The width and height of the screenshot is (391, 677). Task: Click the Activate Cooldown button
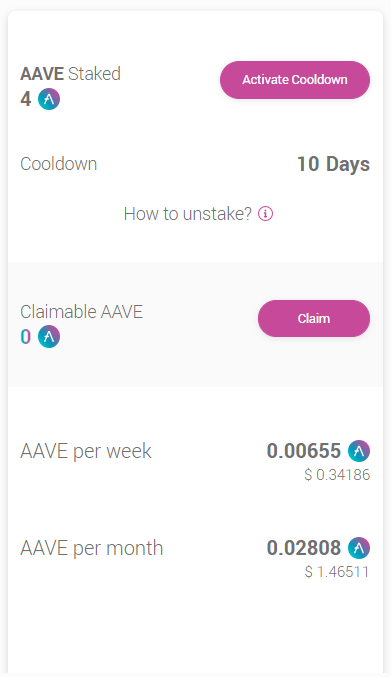tap(295, 80)
